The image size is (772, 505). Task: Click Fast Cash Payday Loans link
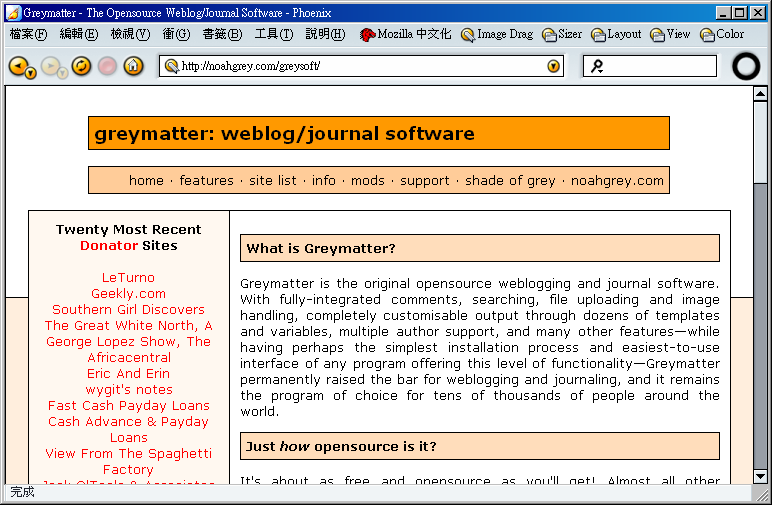coord(129,406)
